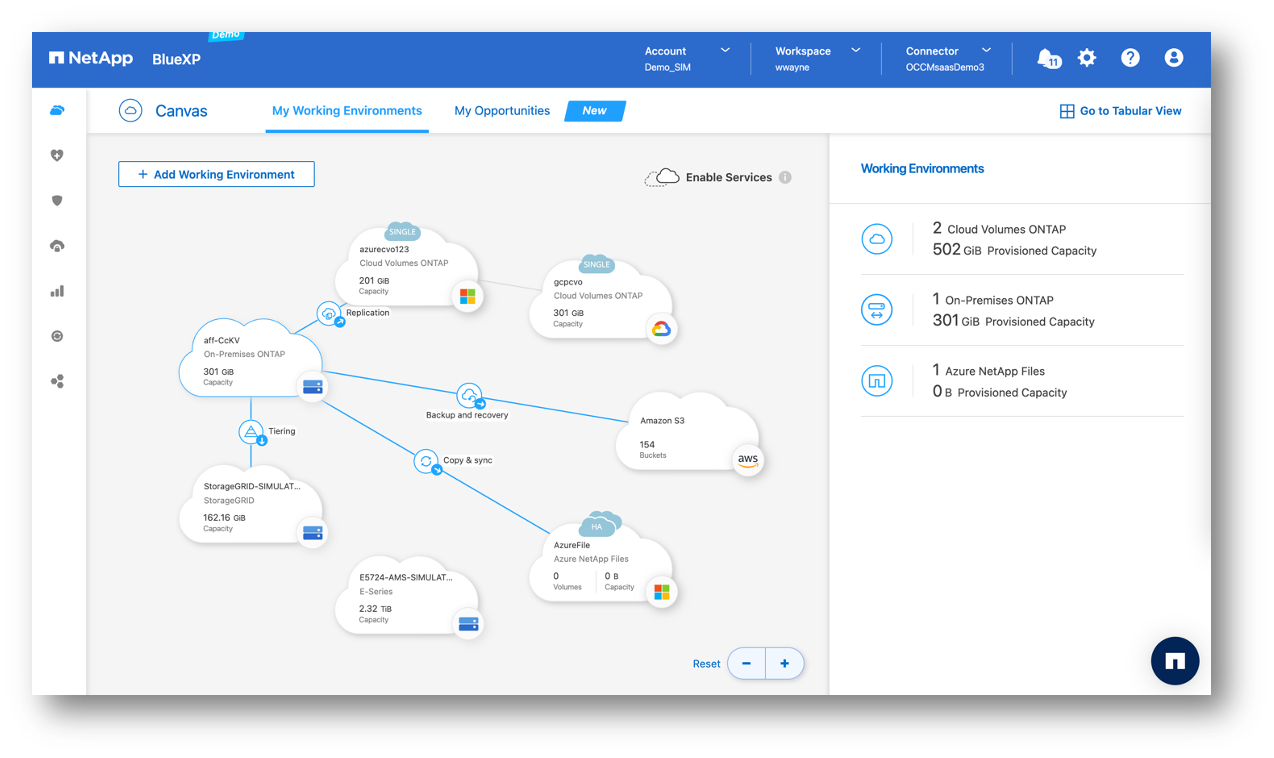This screenshot has width=1274, height=758.
Task: Click 1 Azure NetApp Files text
Action: [988, 370]
